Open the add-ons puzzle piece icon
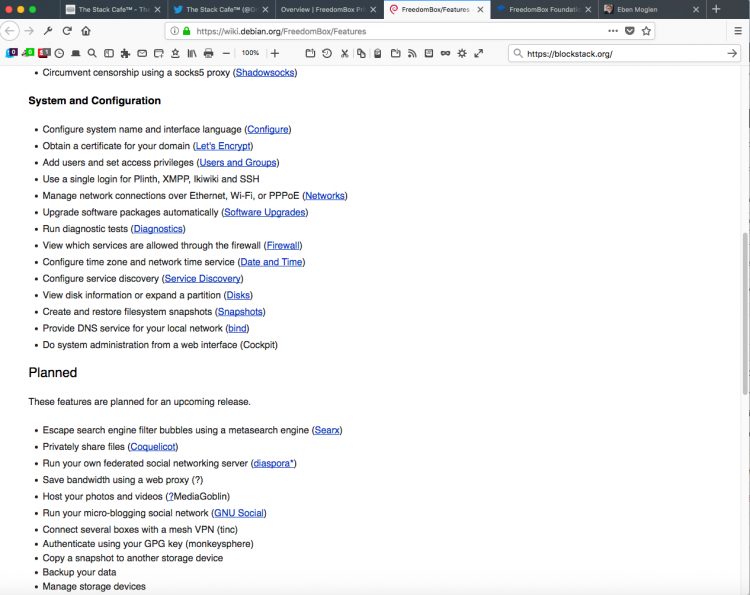 click(x=125, y=53)
